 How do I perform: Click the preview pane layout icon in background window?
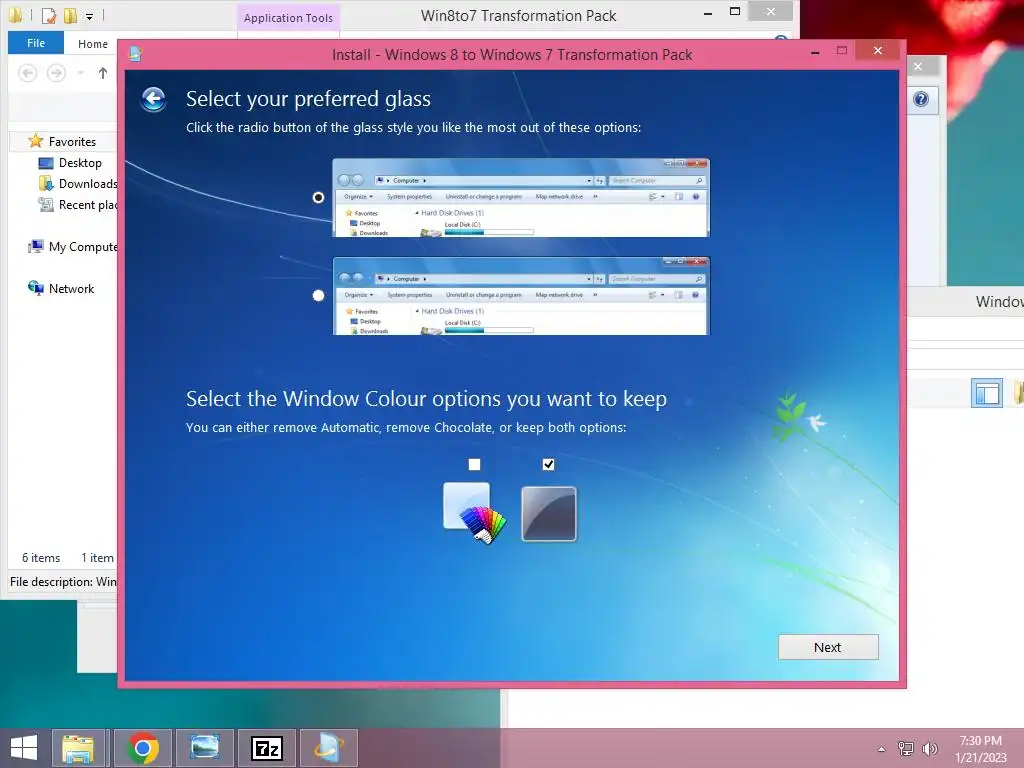(987, 393)
